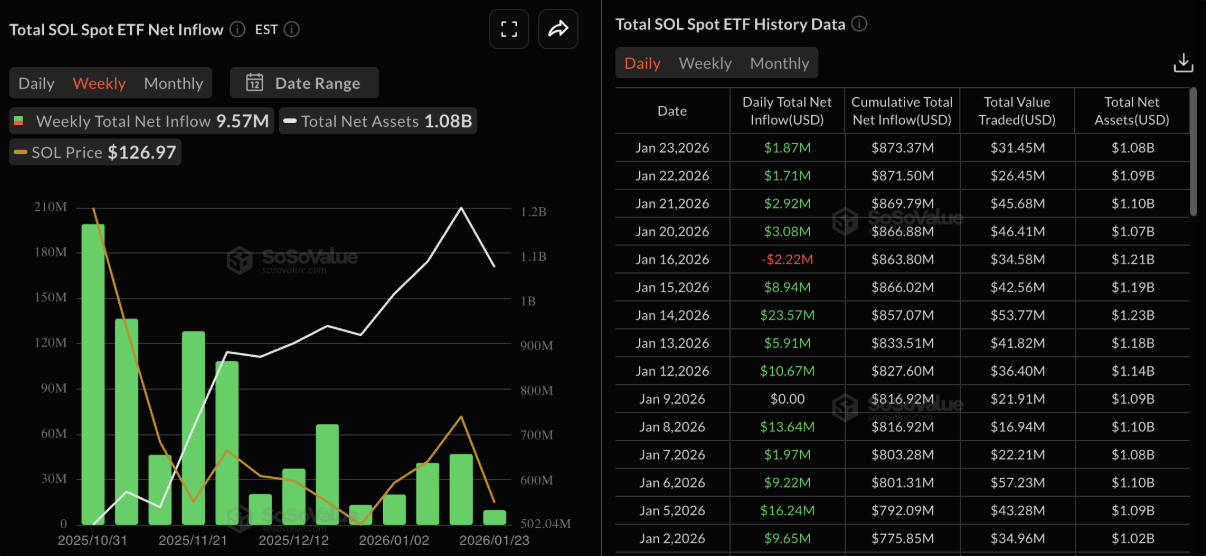Select Weekly tab in History Data table
This screenshot has width=1206, height=556.
[x=705, y=63]
